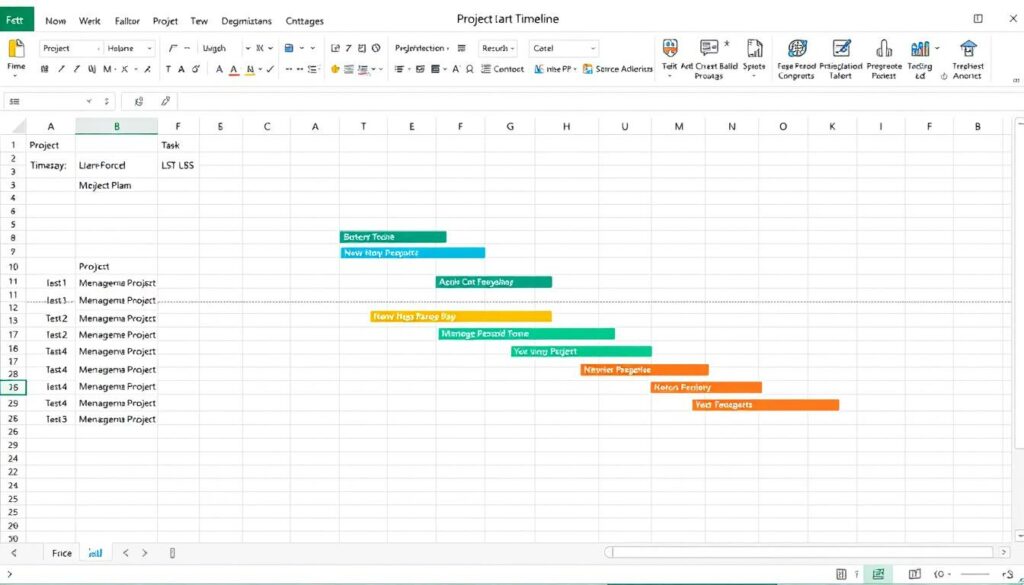Toggle the first slash italic icon
Image resolution: width=1024 pixels, height=585 pixels.
[61, 69]
